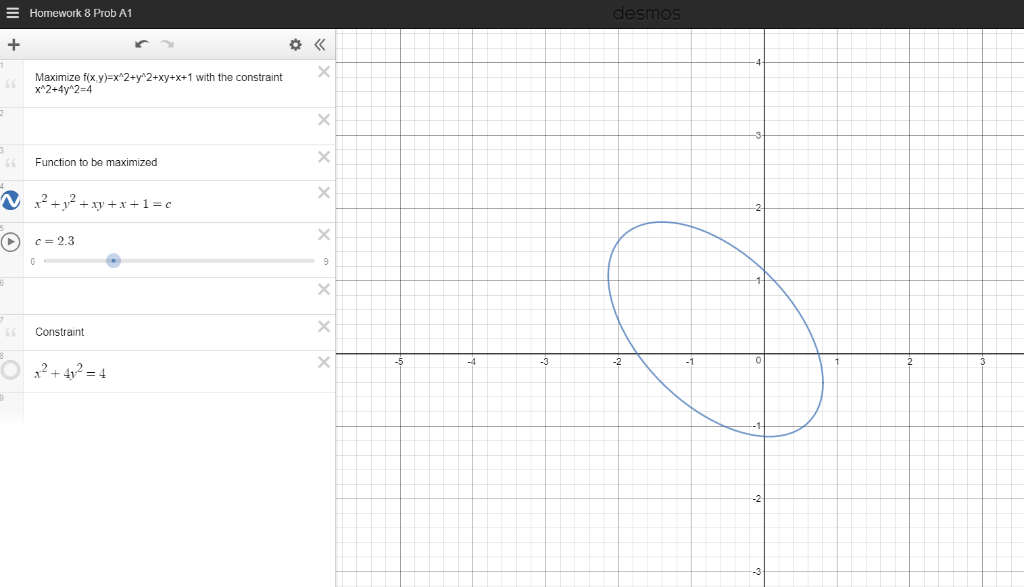Open the graph settings gear

pos(296,44)
